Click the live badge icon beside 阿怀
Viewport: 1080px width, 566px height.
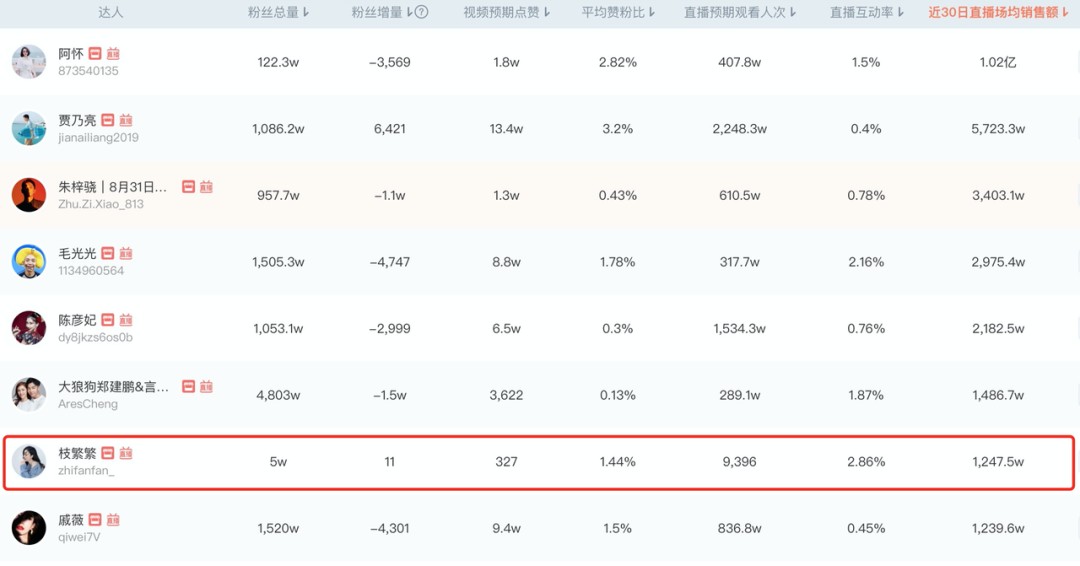click(x=113, y=54)
